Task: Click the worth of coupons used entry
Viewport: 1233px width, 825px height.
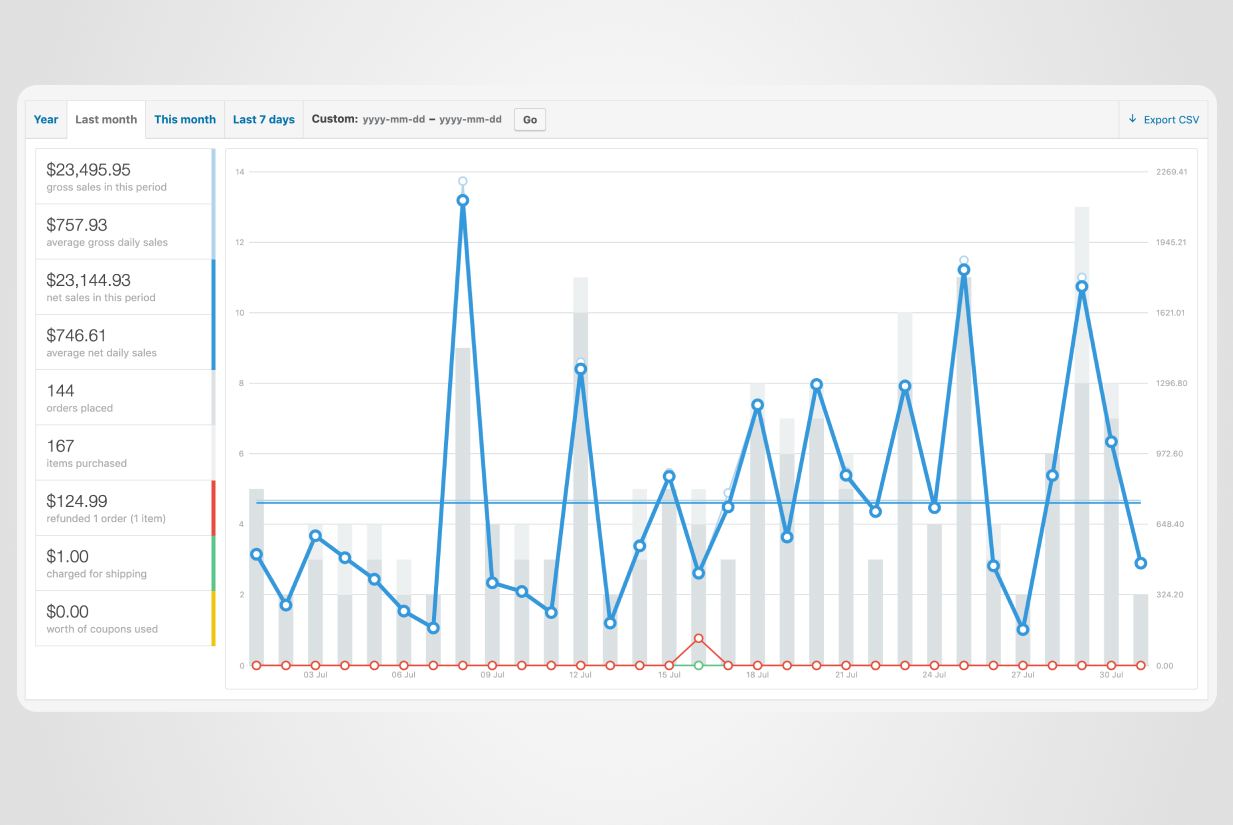Action: pos(124,618)
